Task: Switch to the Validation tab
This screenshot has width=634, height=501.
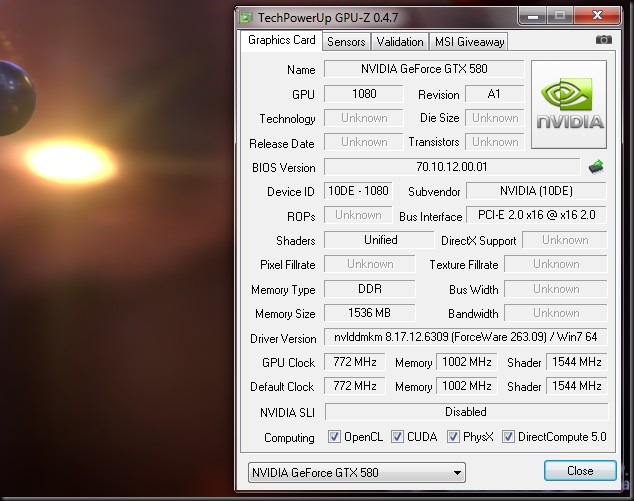Action: coord(400,42)
